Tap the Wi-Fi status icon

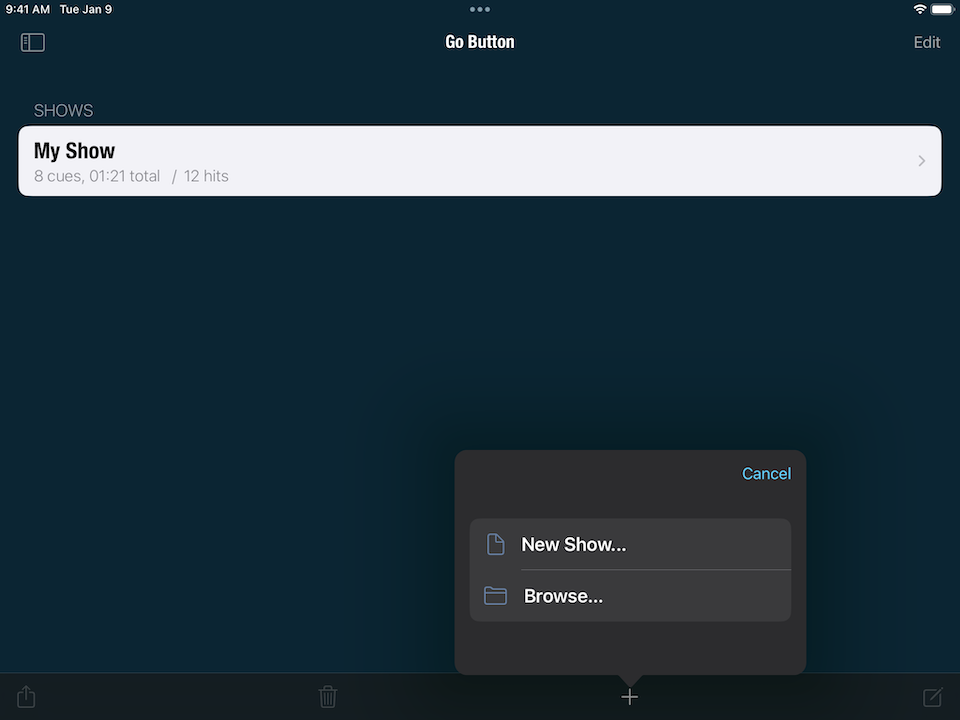(x=919, y=9)
